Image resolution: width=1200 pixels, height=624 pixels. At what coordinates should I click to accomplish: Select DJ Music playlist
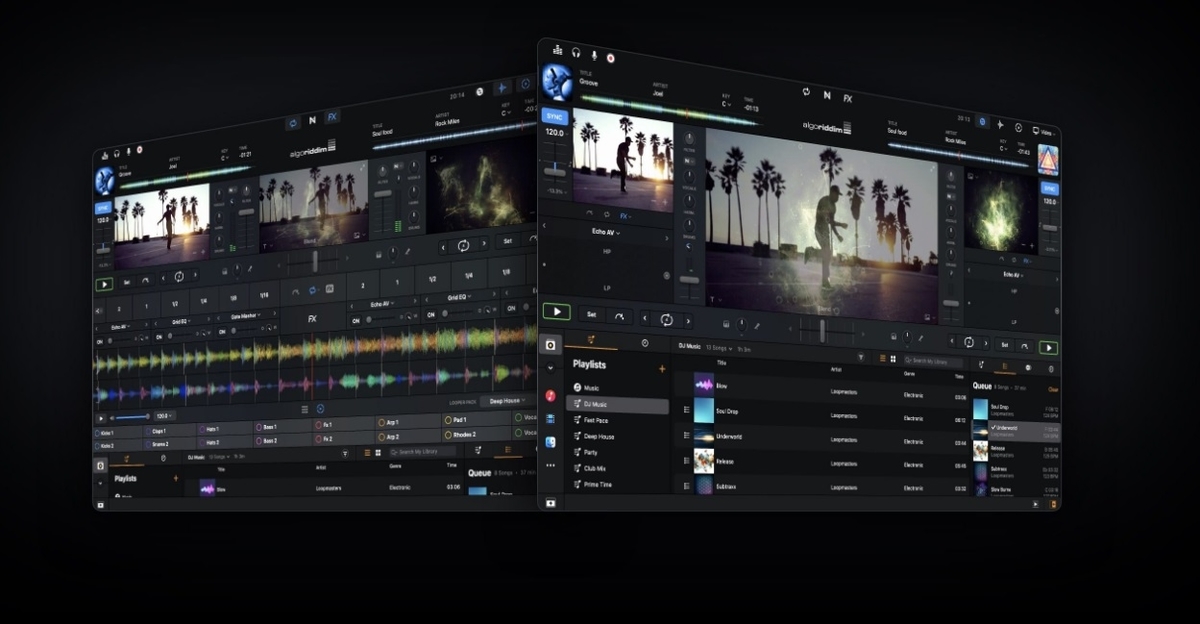tap(618, 404)
